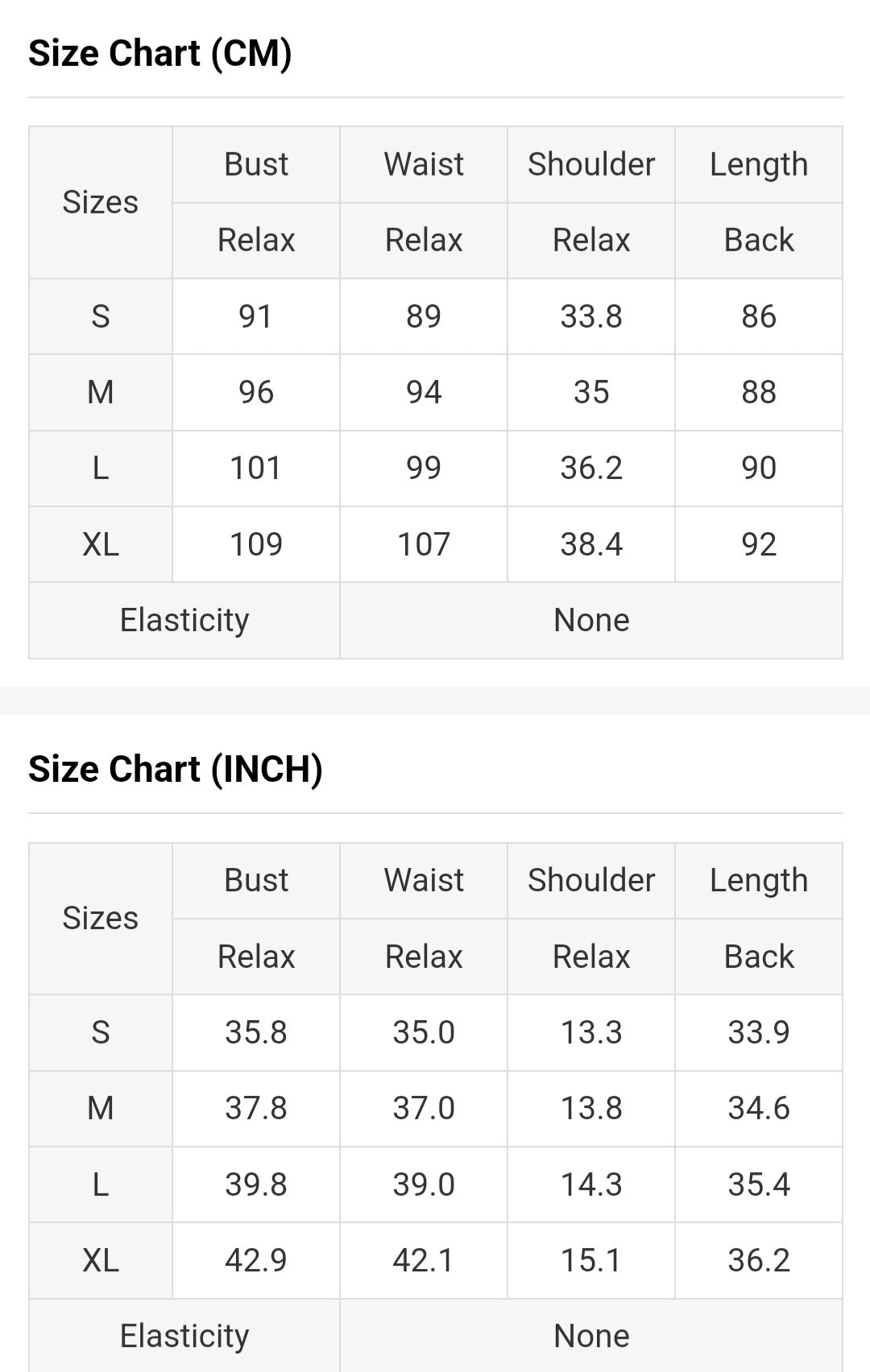870x1372 pixels.
Task: Click the Size Chart (INCH) heading
Action: point(176,769)
